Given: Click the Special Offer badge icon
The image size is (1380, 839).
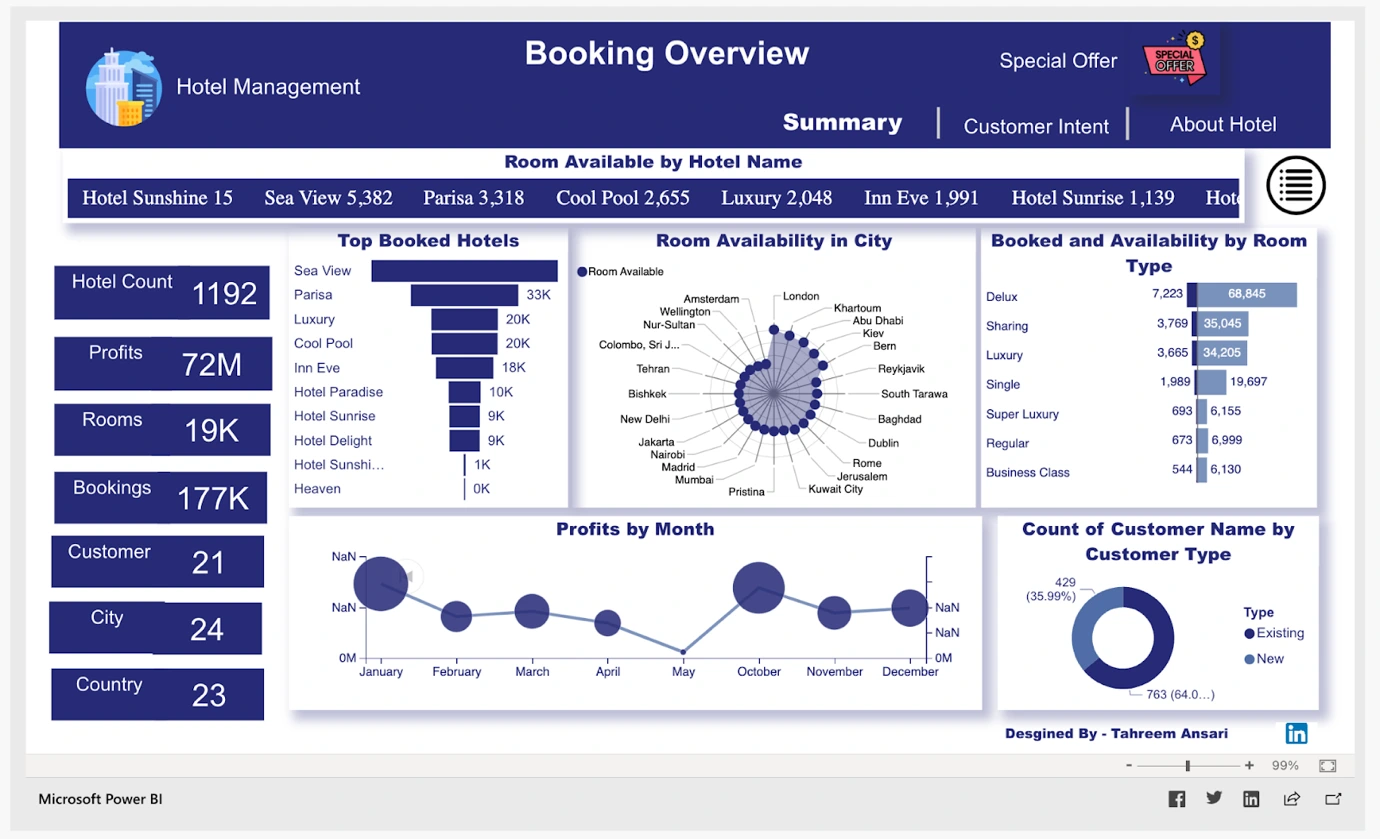Looking at the screenshot, I should pyautogui.click(x=1175, y=60).
